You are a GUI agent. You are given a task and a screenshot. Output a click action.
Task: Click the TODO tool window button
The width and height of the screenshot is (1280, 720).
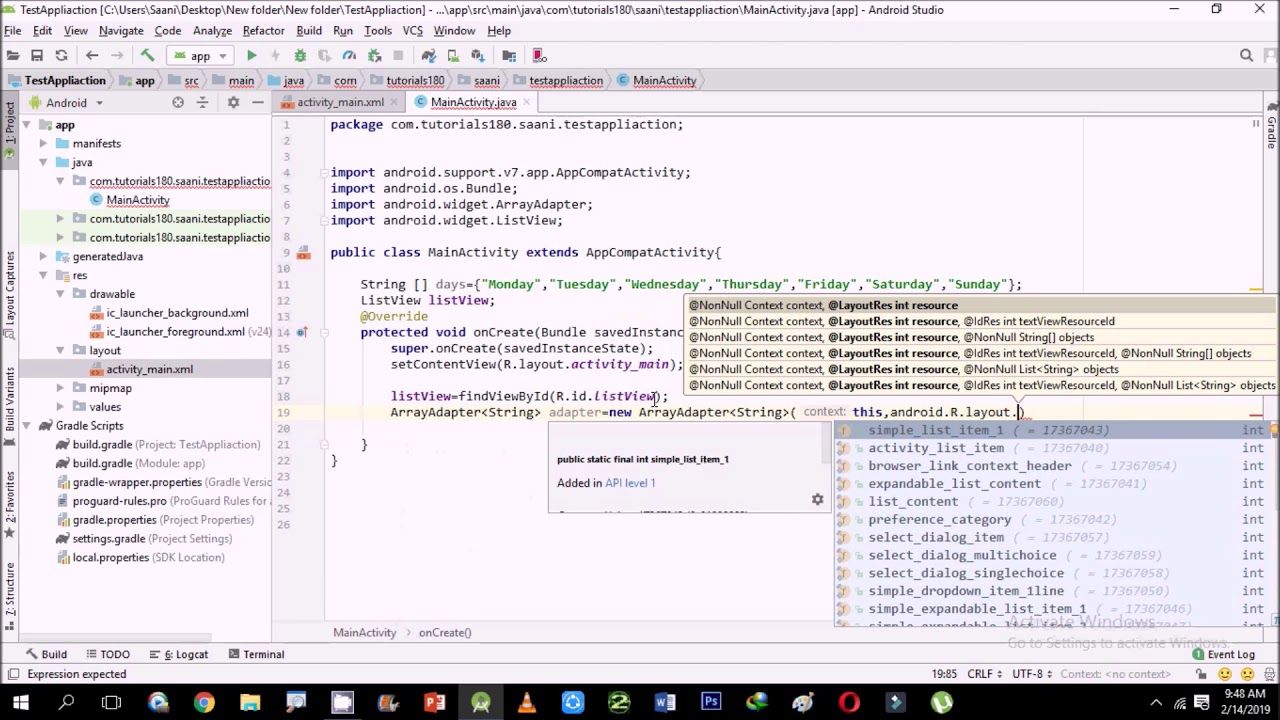108,654
